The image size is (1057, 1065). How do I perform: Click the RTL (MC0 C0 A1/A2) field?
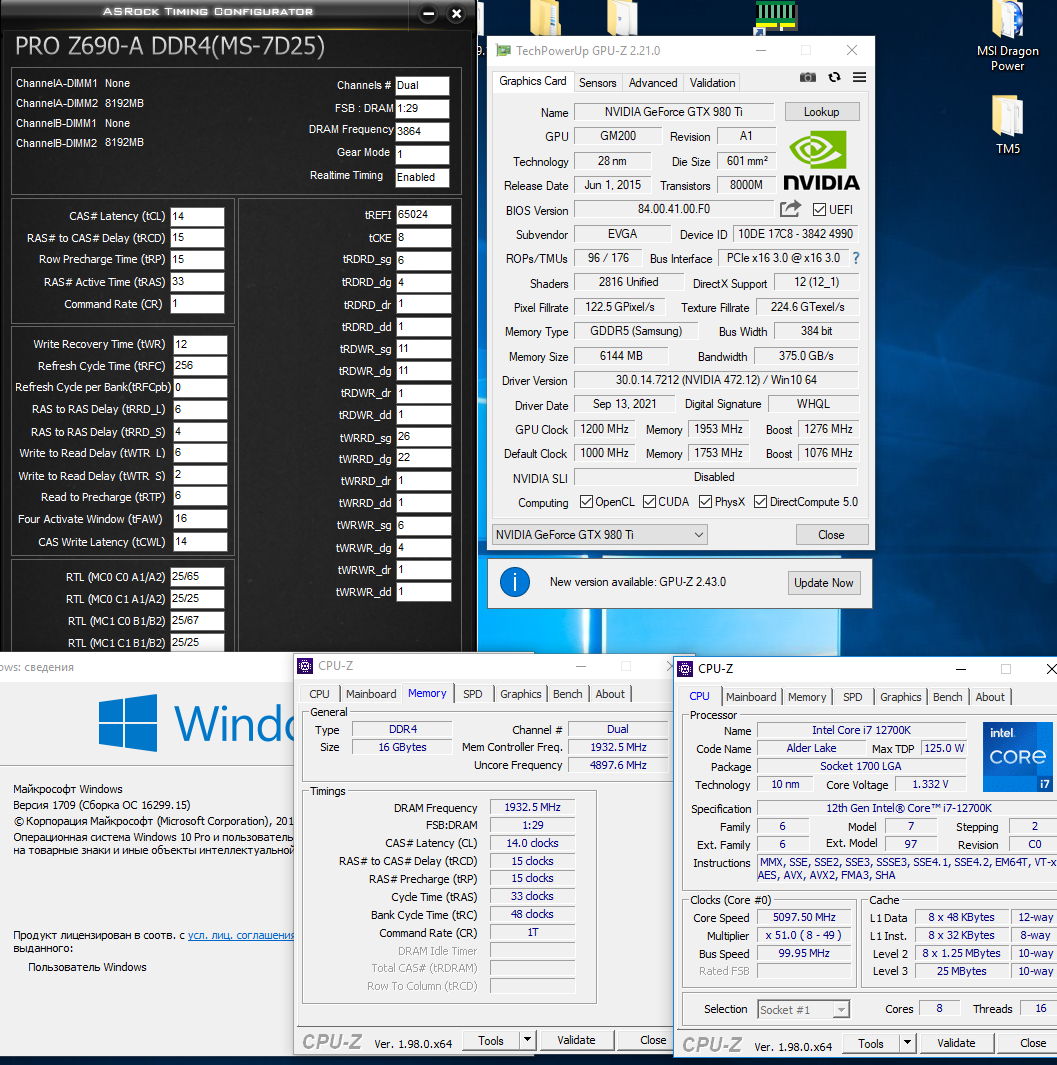[x=197, y=577]
